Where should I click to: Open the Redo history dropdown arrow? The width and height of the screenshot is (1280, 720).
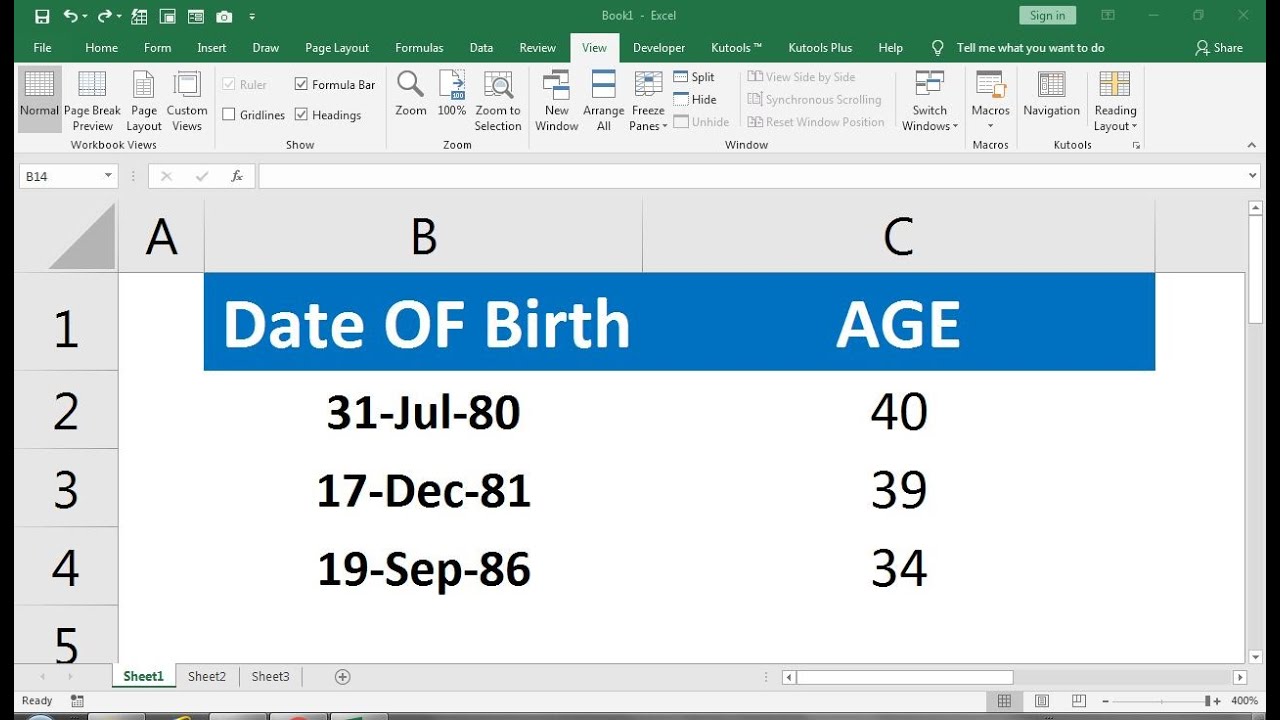coord(119,17)
